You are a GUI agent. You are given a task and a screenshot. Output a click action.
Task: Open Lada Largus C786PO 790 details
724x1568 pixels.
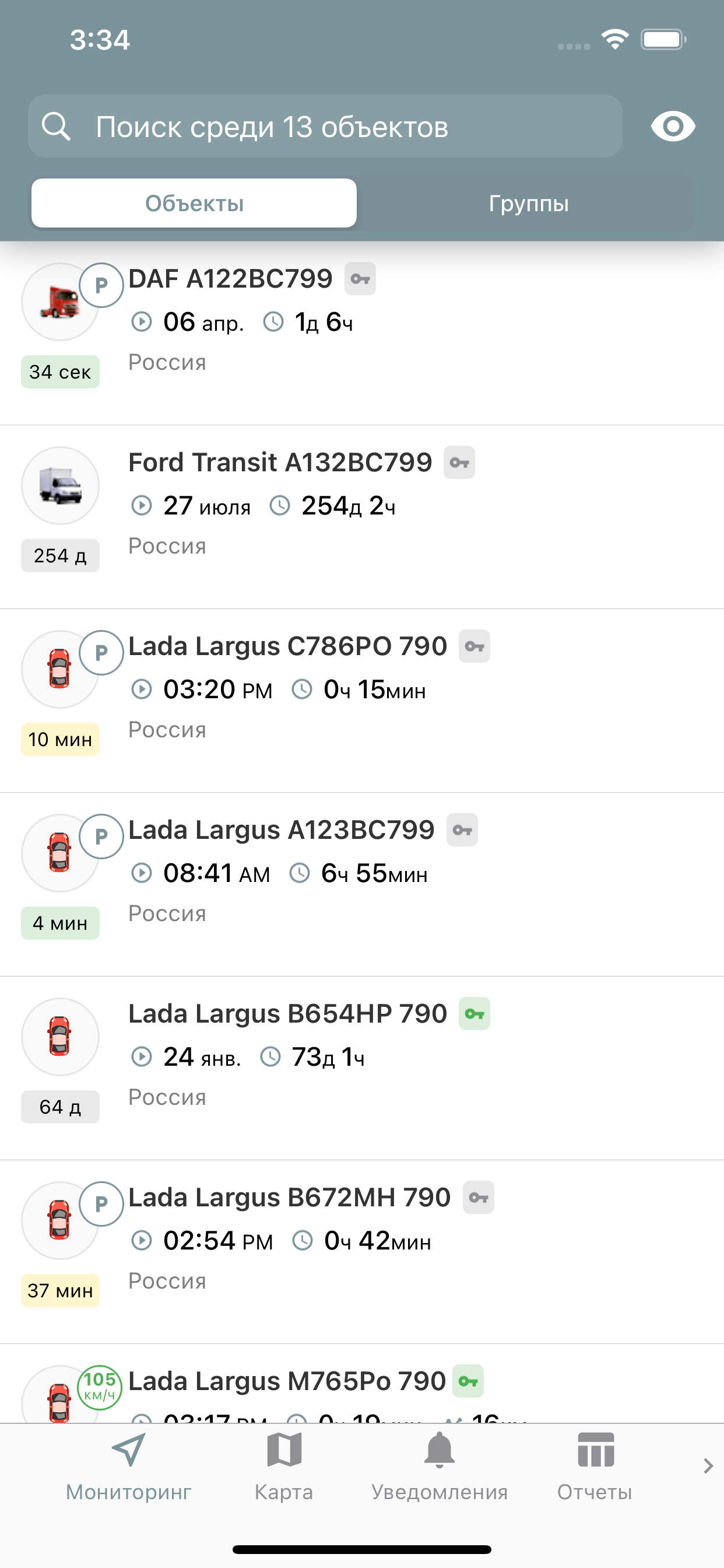[362, 701]
